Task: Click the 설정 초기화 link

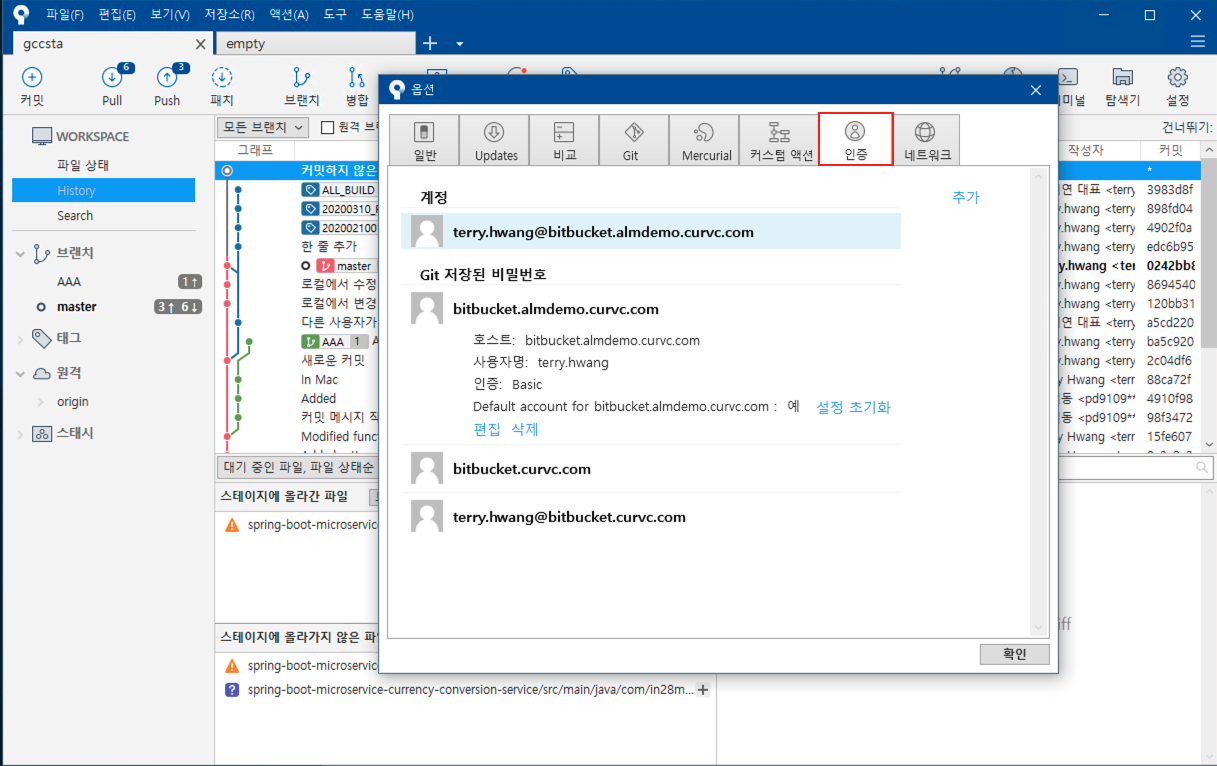Action: pyautogui.click(x=853, y=407)
